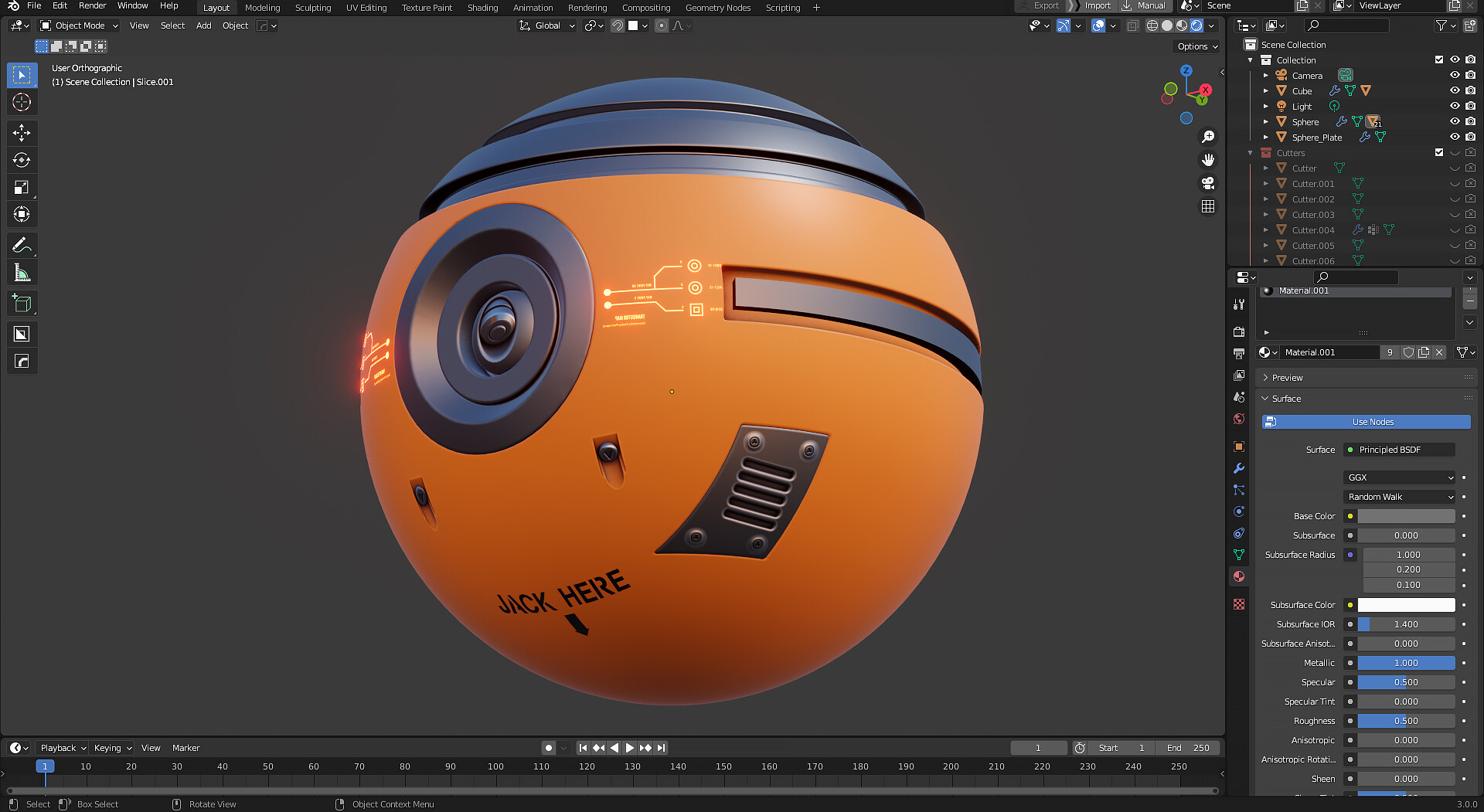
Task: Select the Measure tool
Action: point(22,272)
